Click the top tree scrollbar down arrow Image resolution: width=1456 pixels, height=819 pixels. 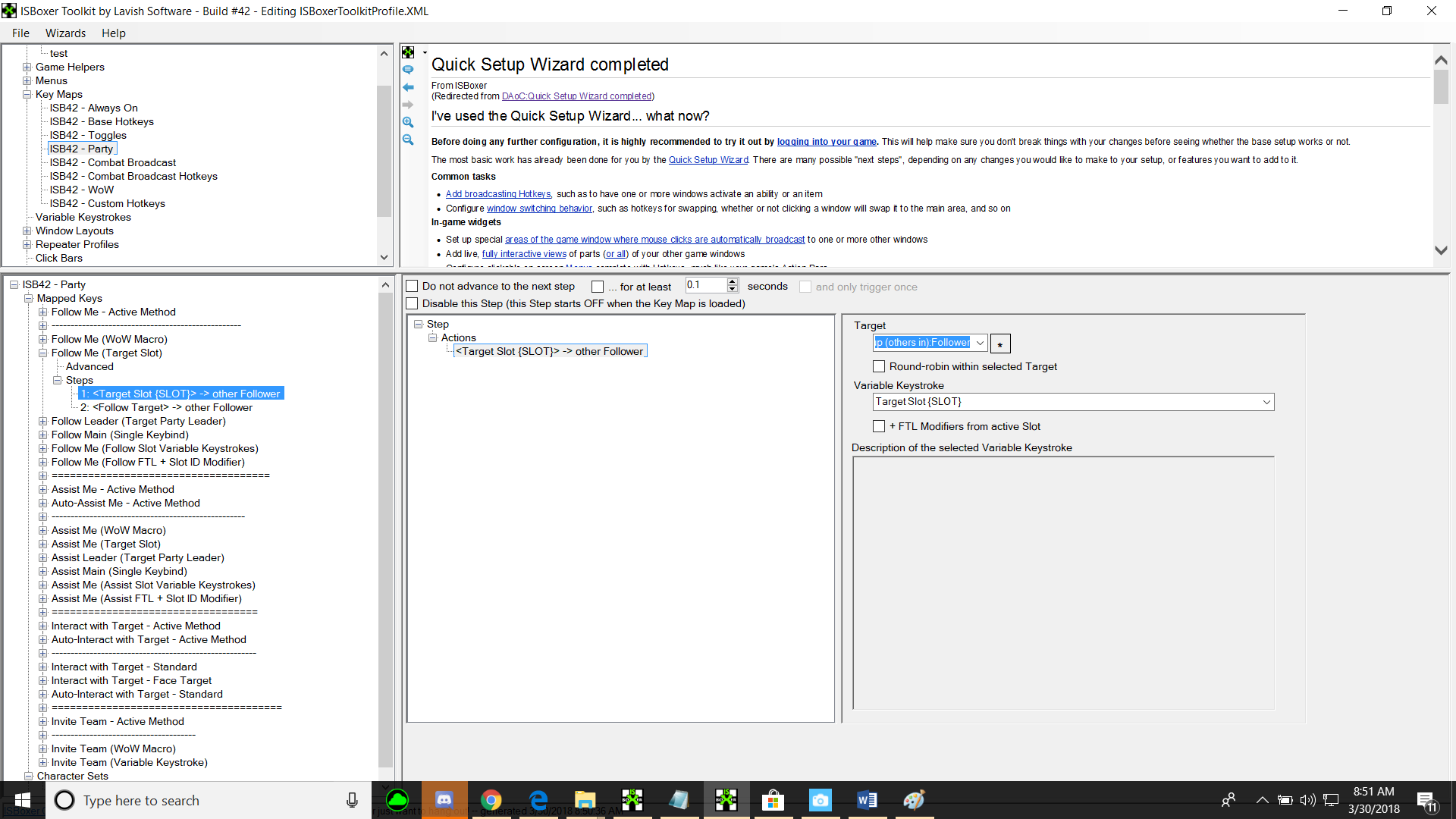click(x=384, y=258)
